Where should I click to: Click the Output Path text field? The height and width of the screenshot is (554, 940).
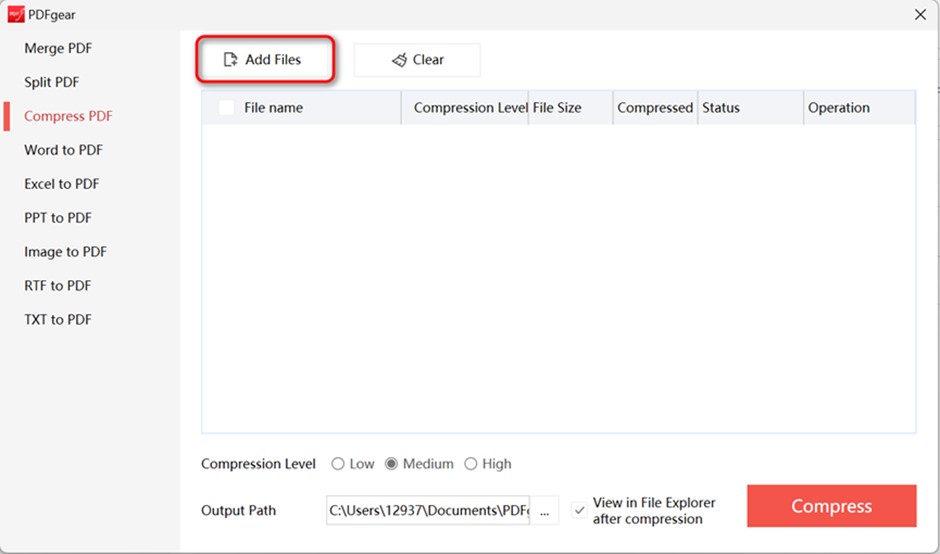pos(428,510)
